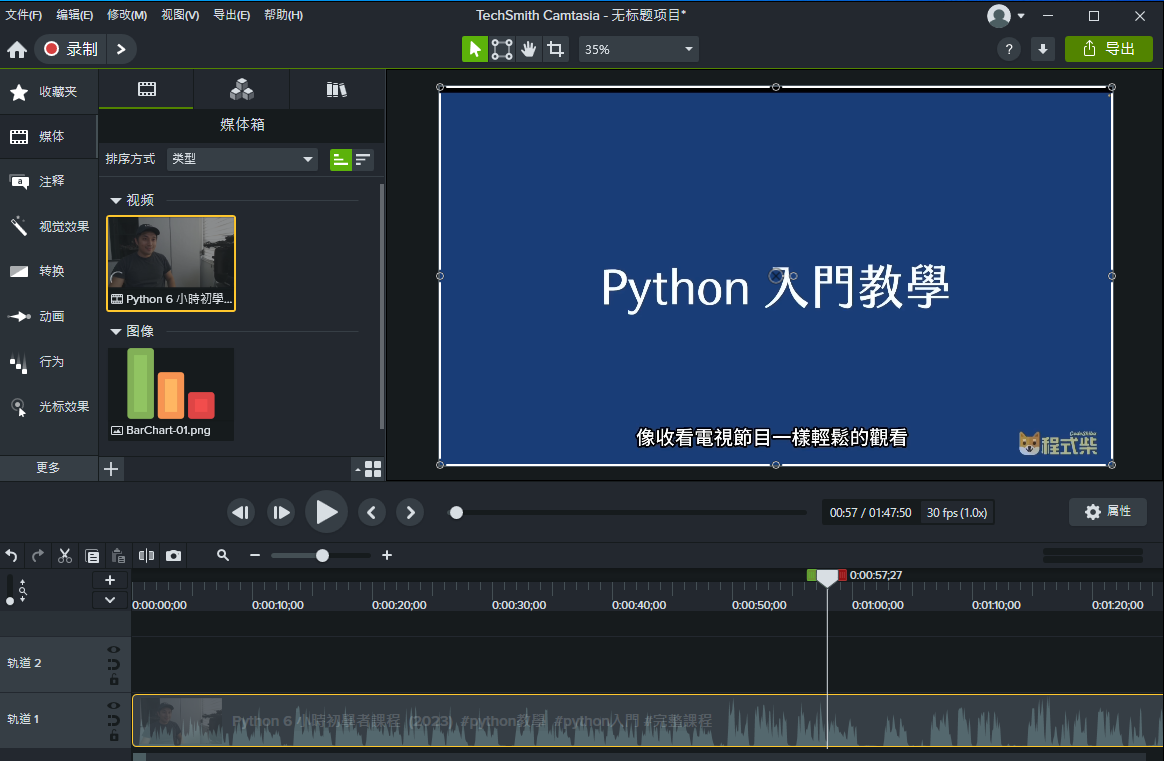Viewport: 1164px width, 761px height.
Task: Activate the Pan hand tool
Action: coord(528,49)
